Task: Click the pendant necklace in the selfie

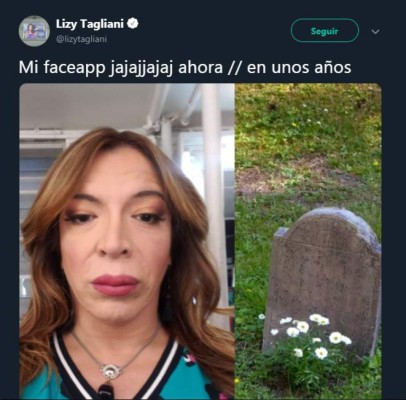Action: 110,370
